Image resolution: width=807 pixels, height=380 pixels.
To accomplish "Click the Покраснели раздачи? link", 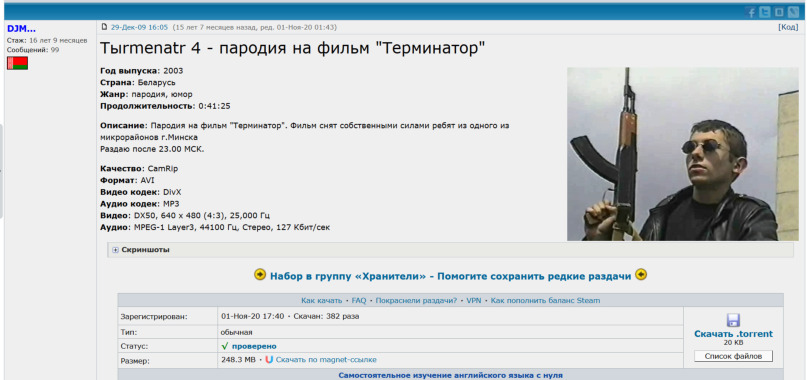I will (x=416, y=300).
